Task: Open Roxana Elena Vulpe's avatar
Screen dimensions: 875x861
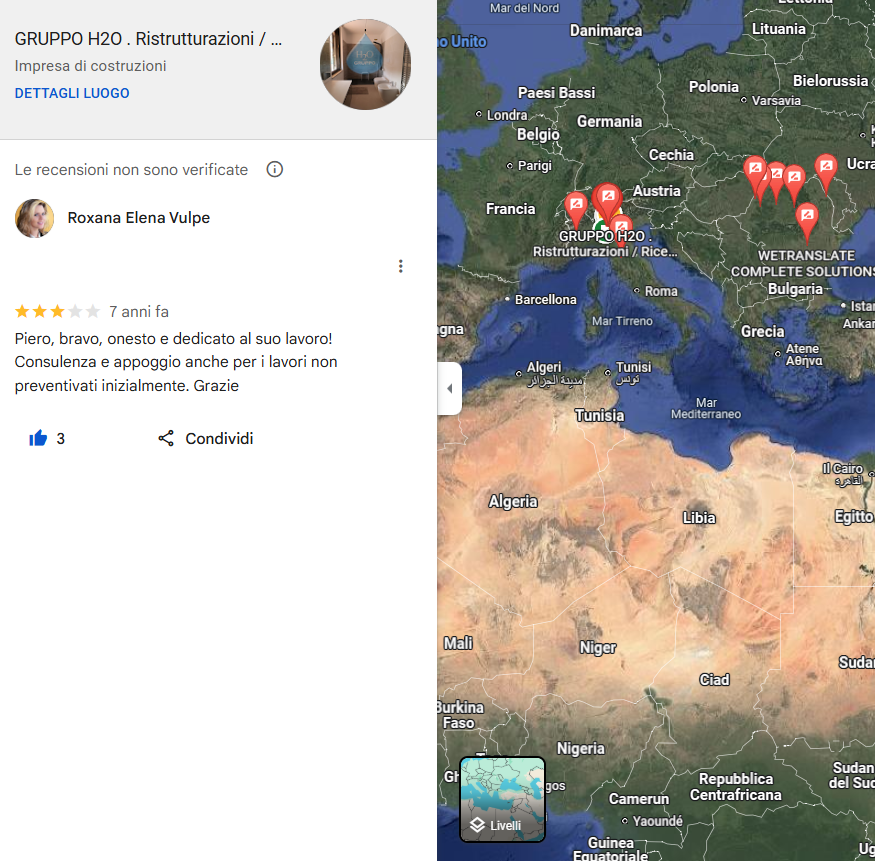Action: [x=35, y=218]
